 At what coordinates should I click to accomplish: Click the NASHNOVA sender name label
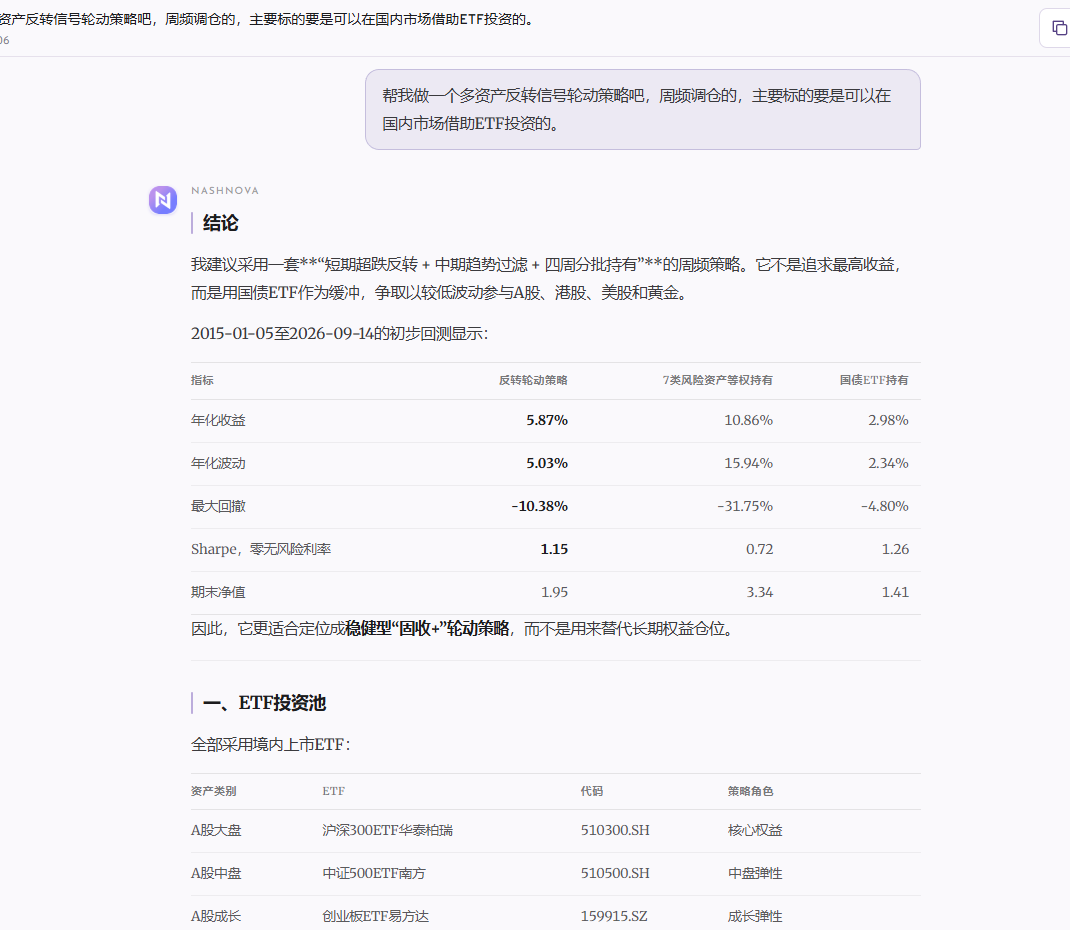225,190
